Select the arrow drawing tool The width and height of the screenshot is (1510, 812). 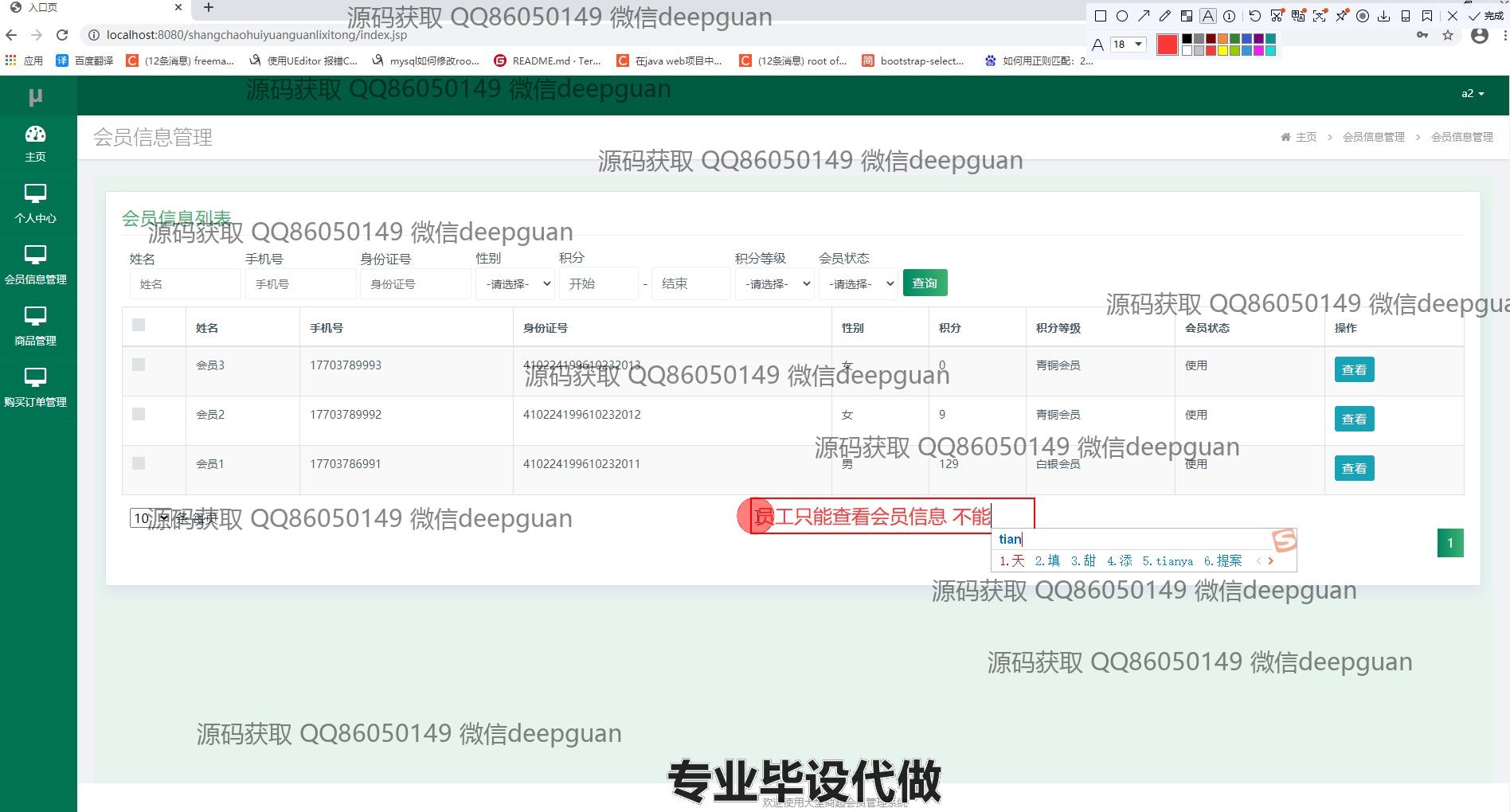click(1144, 16)
